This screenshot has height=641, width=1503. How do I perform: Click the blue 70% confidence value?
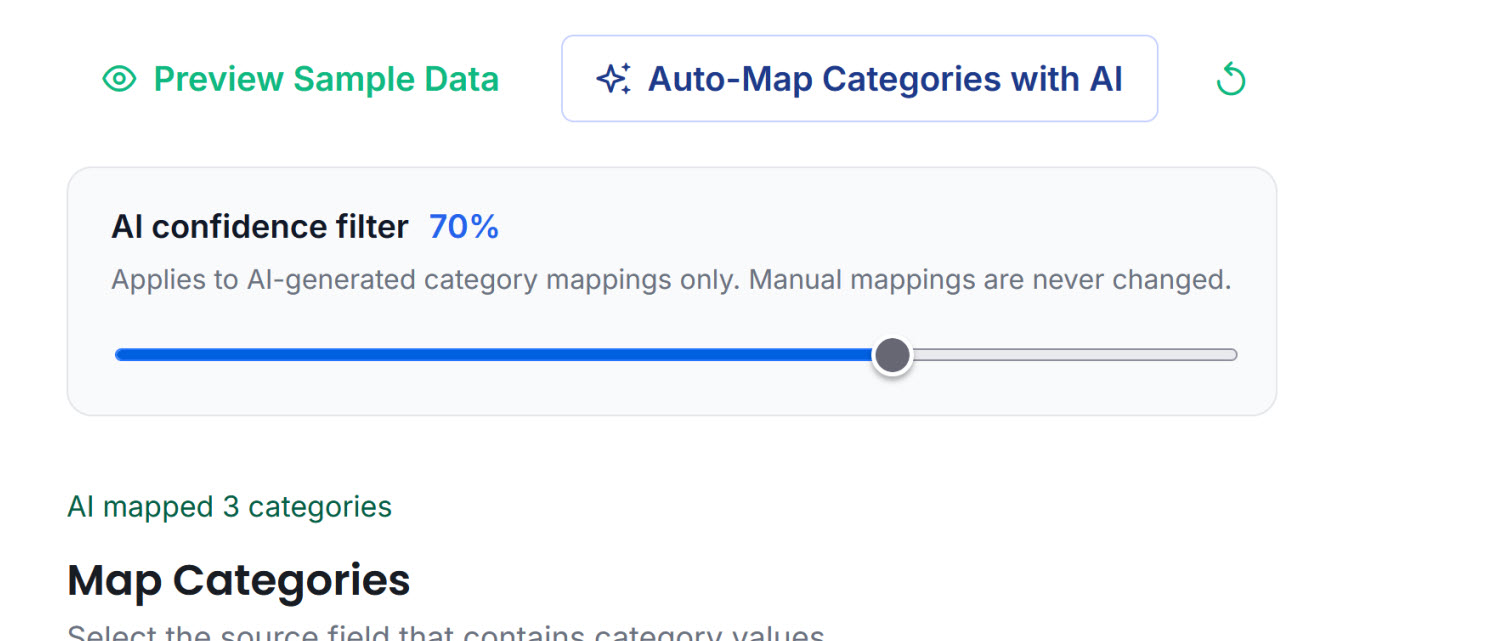pos(464,227)
